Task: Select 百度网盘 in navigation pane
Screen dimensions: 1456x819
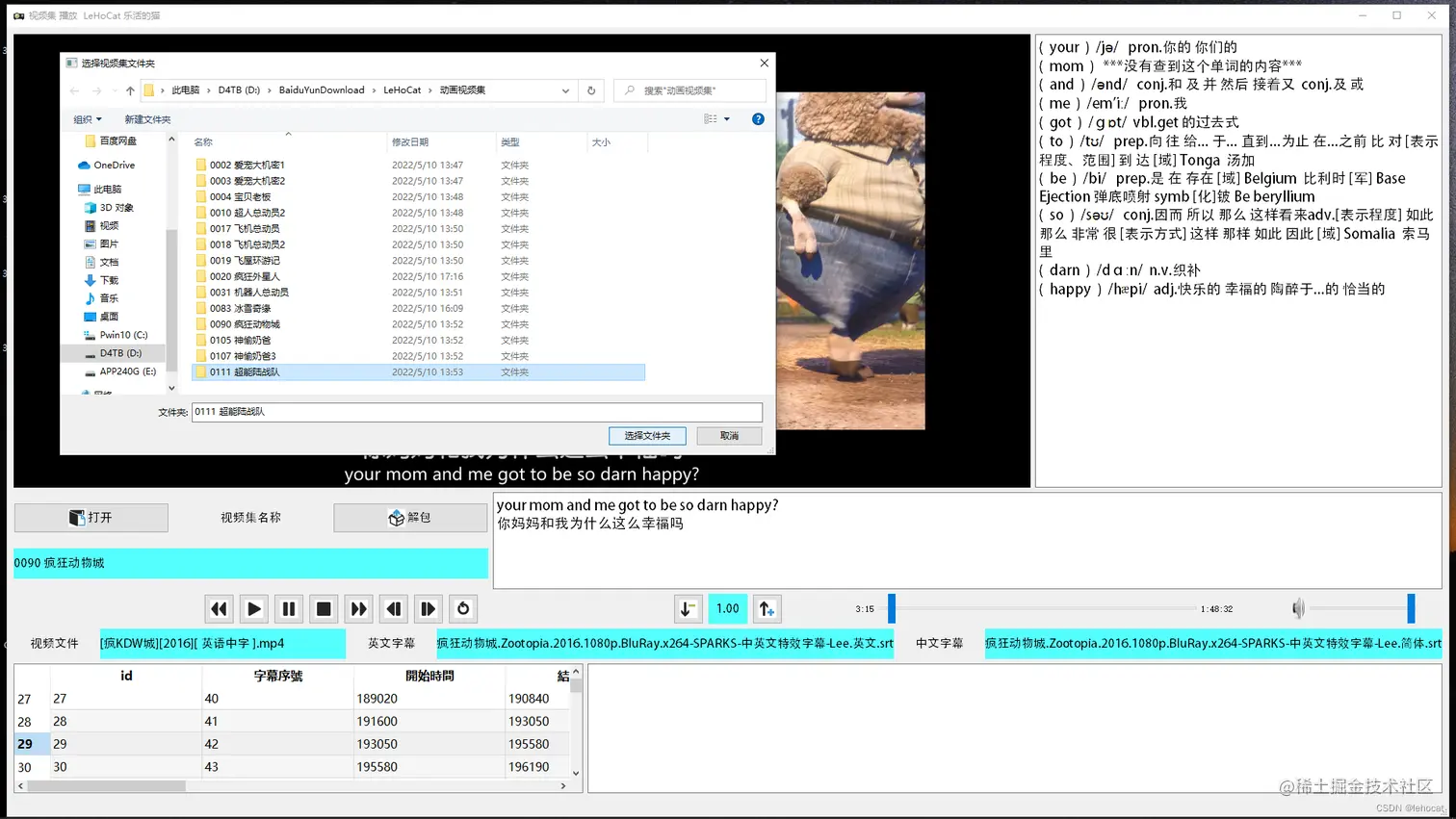Action: [x=111, y=141]
